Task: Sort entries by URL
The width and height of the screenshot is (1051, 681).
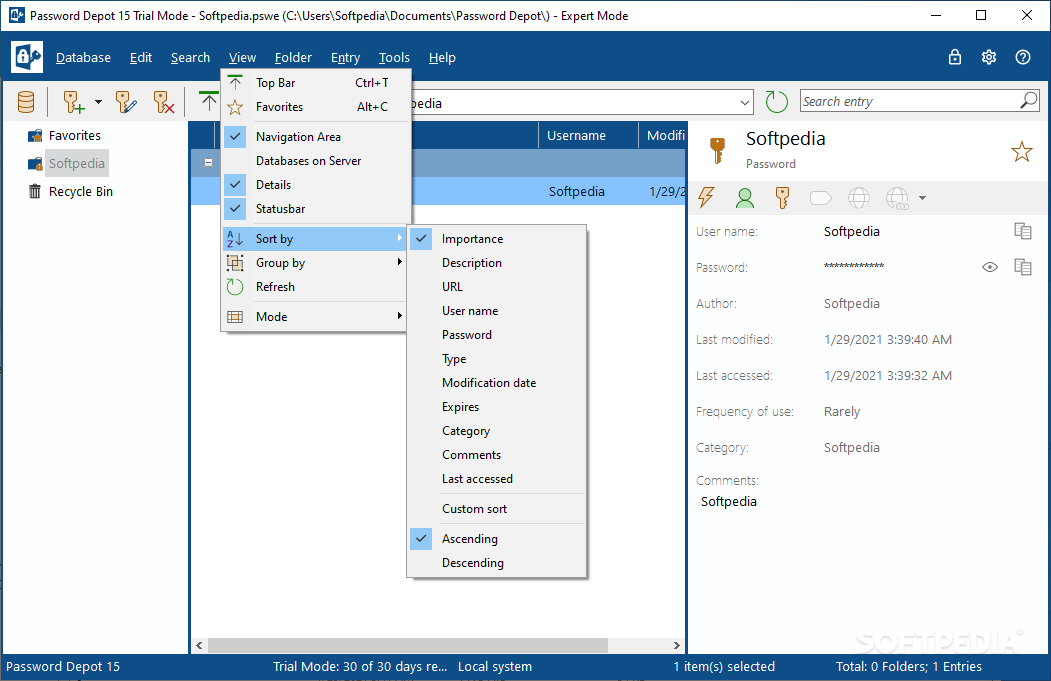Action: pos(497,287)
